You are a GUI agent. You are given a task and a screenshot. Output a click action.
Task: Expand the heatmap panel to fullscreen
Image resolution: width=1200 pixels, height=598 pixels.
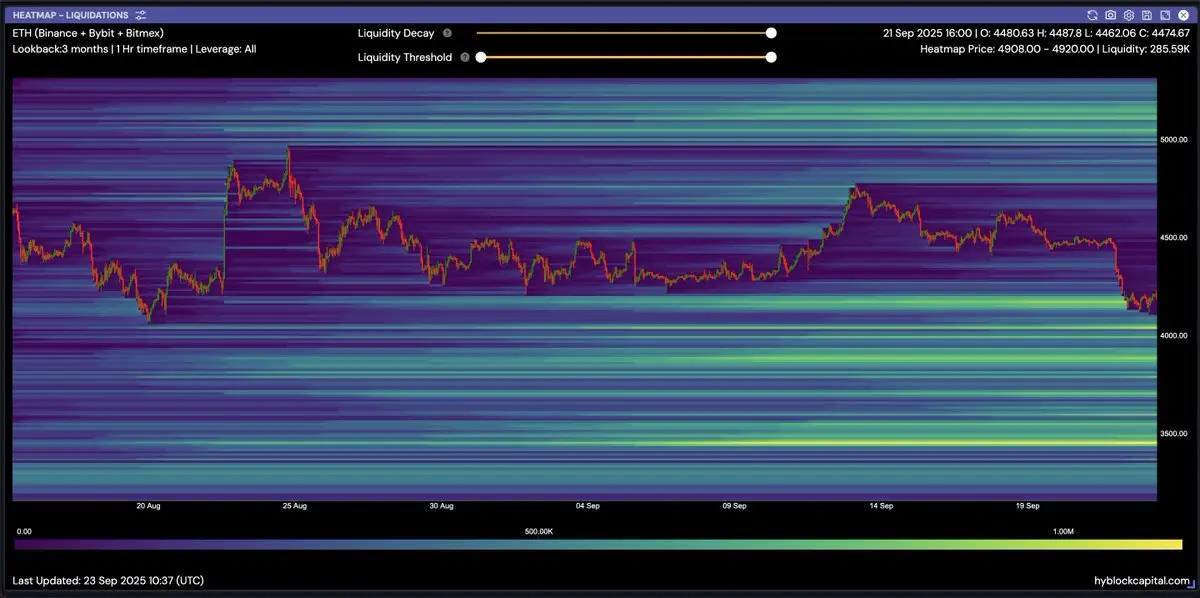coord(1164,15)
